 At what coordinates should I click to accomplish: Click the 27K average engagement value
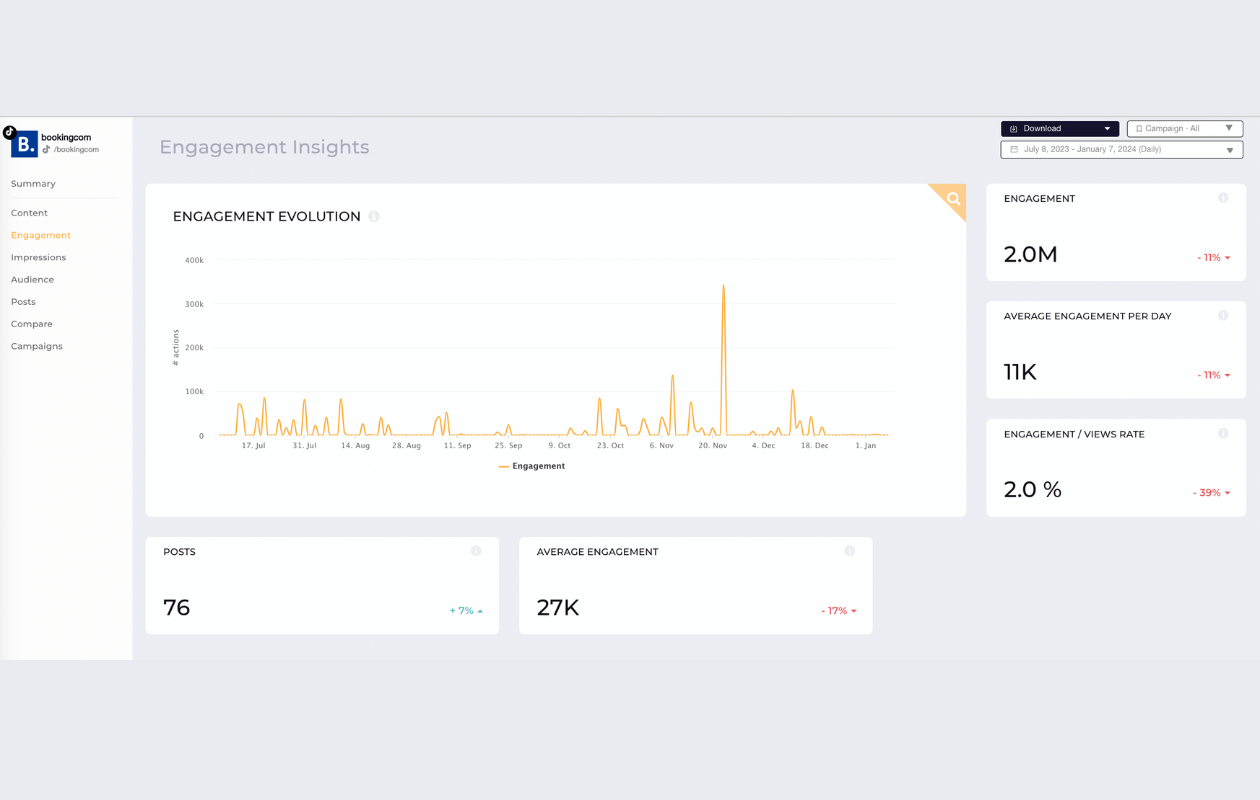(x=558, y=608)
